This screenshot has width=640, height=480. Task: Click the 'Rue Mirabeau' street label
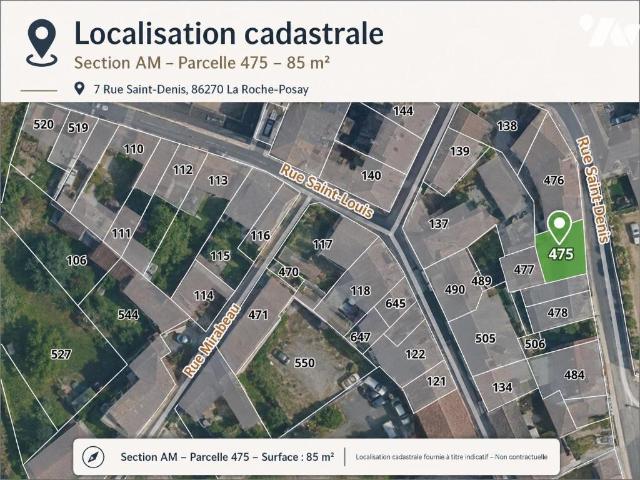coord(211,340)
